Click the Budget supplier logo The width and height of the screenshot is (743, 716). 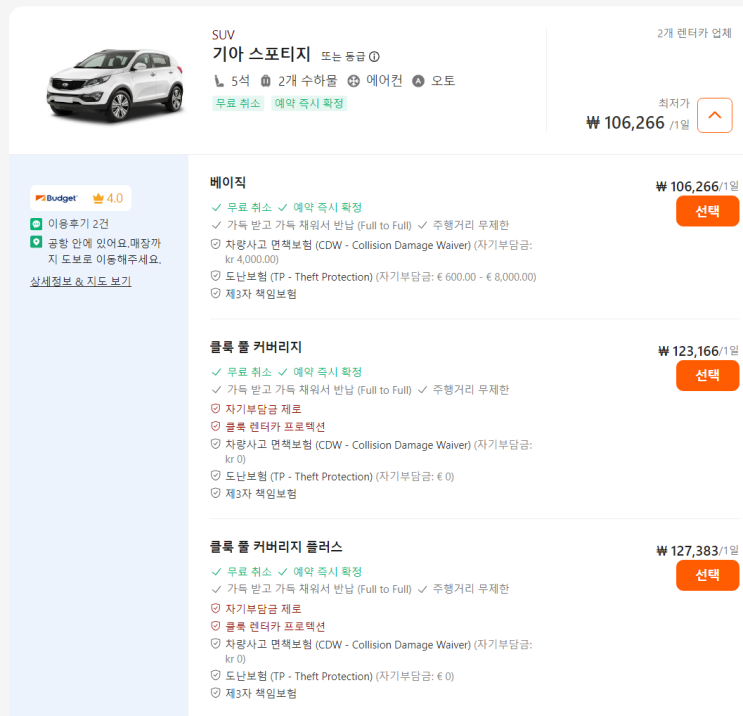(x=56, y=198)
